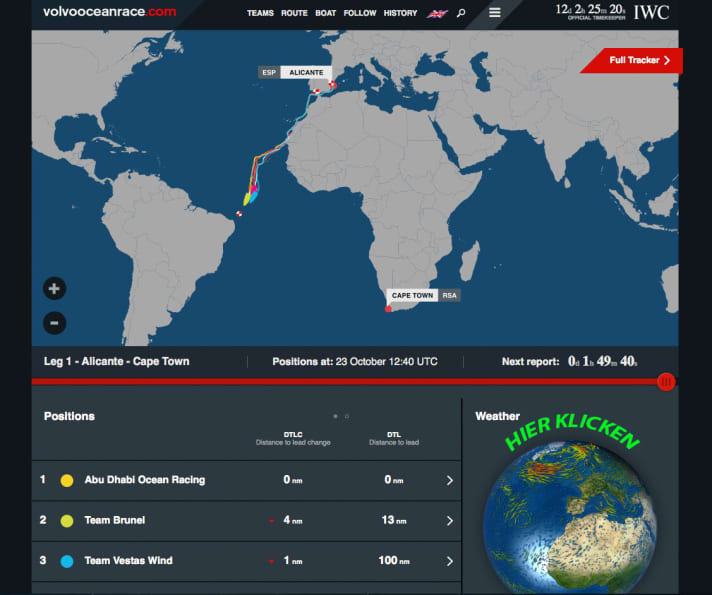Expand Team Brunel row chevron
The height and width of the screenshot is (595, 712).
pos(450,521)
